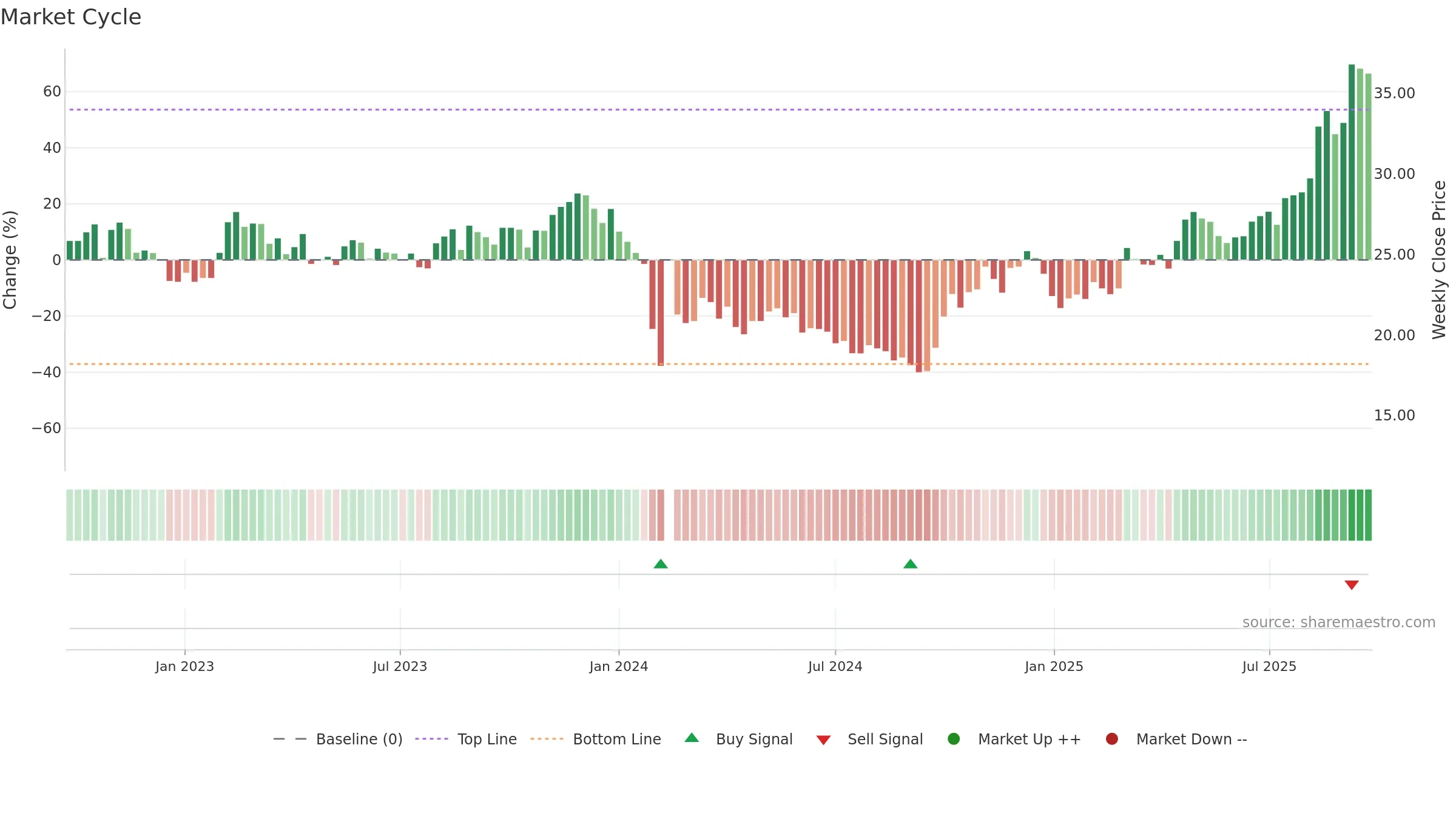Click the '15.00' price axis label
The height and width of the screenshot is (819, 1456).
click(1394, 416)
